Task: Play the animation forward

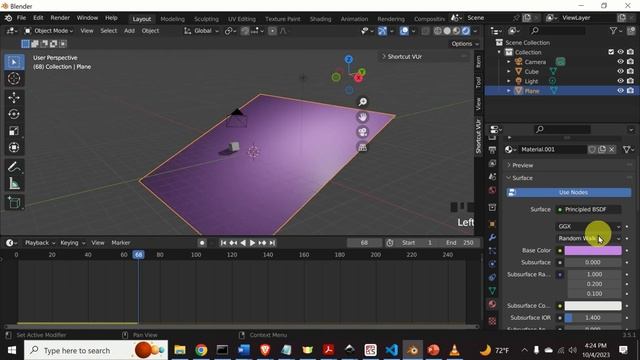Action: pyautogui.click(x=252, y=243)
